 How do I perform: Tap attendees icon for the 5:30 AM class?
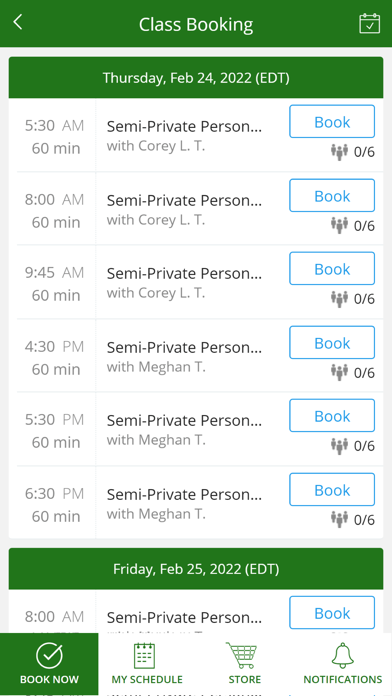point(340,152)
